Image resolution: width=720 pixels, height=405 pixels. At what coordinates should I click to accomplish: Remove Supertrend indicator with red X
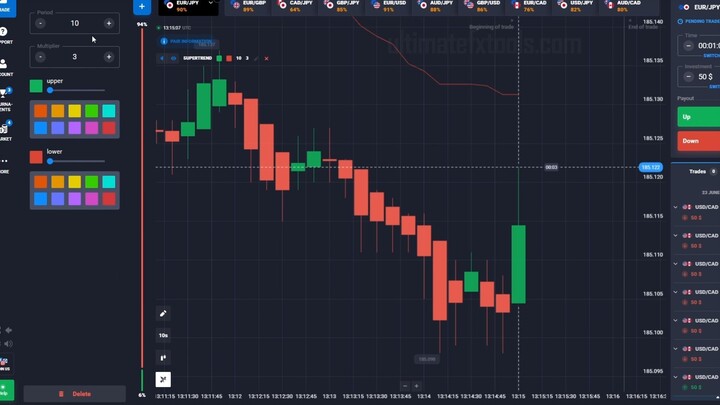click(266, 58)
